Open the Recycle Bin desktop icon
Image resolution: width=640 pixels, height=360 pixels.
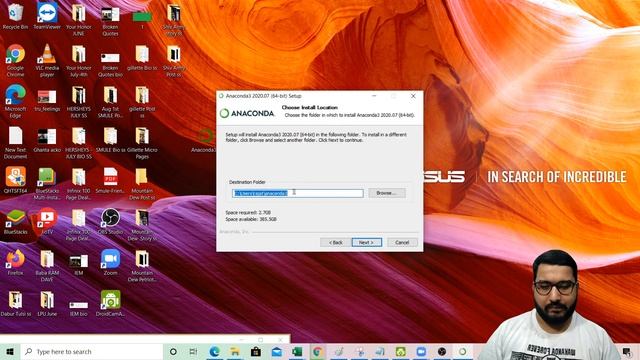[x=15, y=17]
